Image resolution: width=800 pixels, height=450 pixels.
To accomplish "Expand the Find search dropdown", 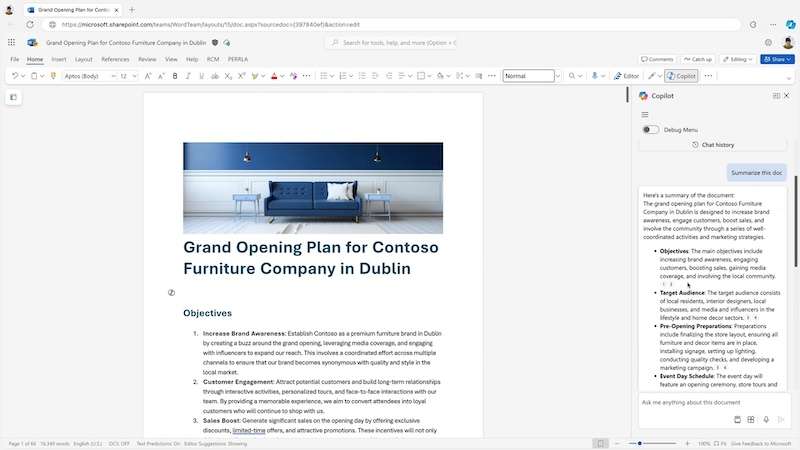I will (580, 77).
